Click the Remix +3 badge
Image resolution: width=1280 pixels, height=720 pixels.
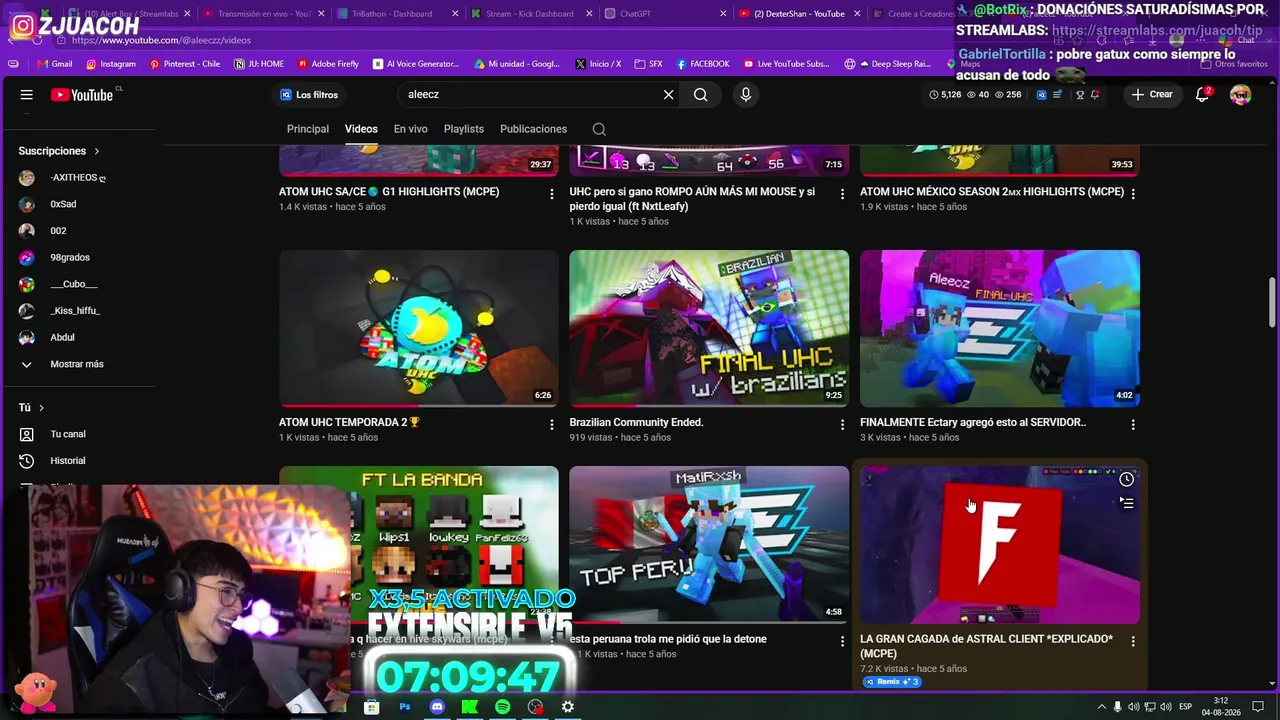tap(892, 682)
